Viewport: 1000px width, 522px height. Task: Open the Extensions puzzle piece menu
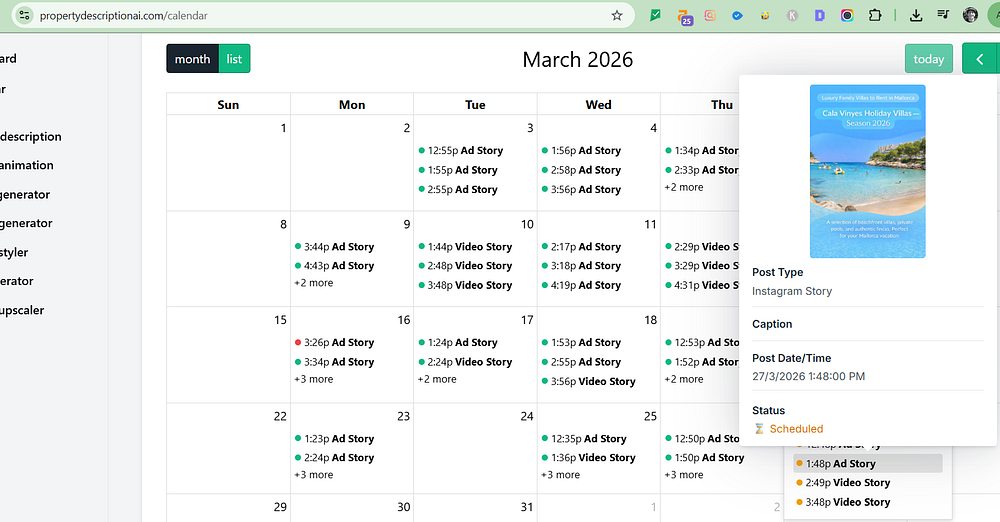point(875,15)
